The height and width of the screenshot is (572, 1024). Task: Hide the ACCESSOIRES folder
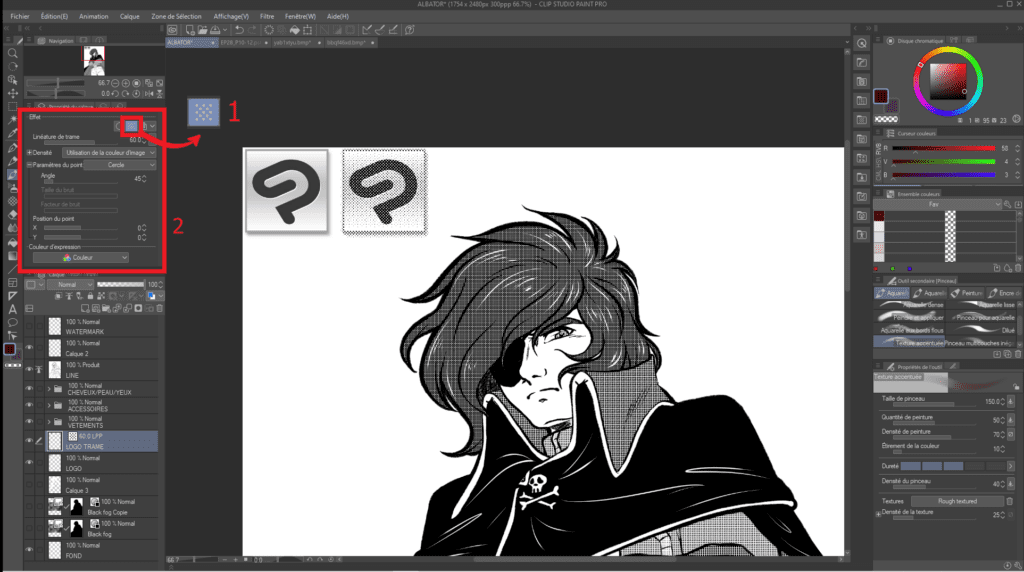tap(29, 405)
